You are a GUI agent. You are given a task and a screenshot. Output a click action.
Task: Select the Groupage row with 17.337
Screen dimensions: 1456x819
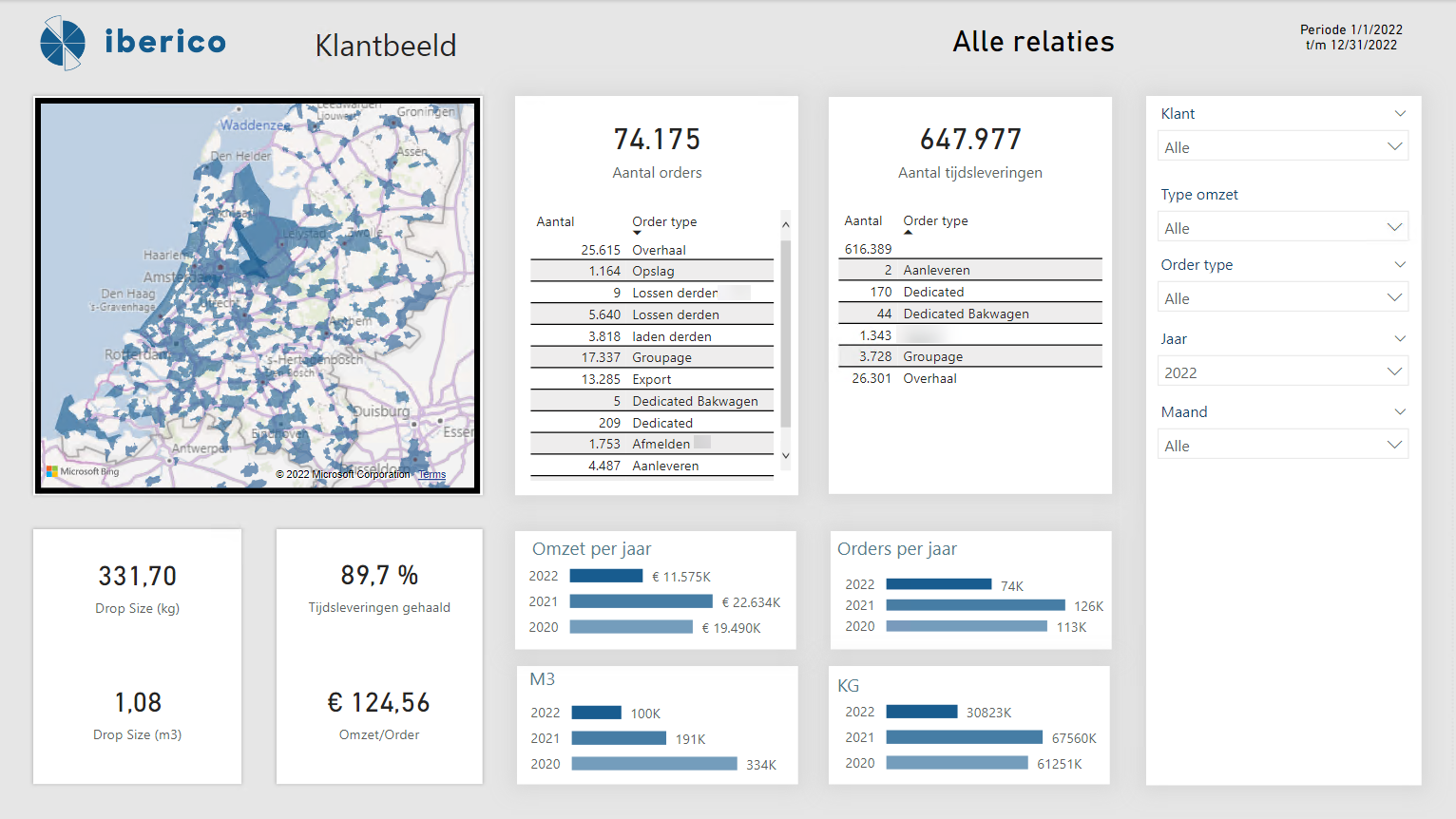click(x=652, y=357)
